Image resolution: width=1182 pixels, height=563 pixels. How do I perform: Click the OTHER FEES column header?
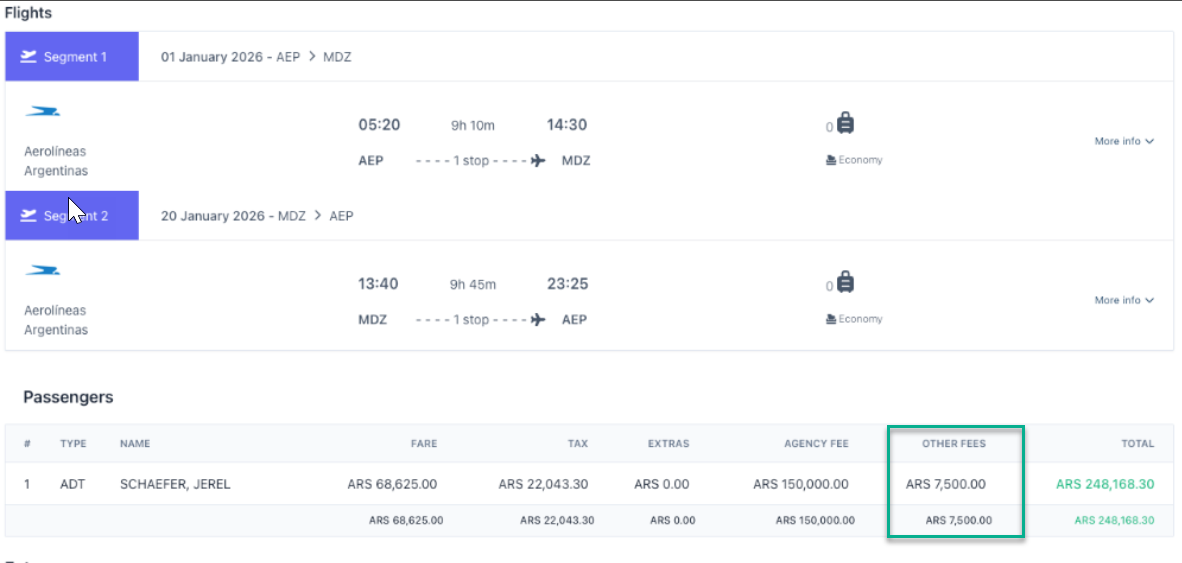tap(954, 444)
